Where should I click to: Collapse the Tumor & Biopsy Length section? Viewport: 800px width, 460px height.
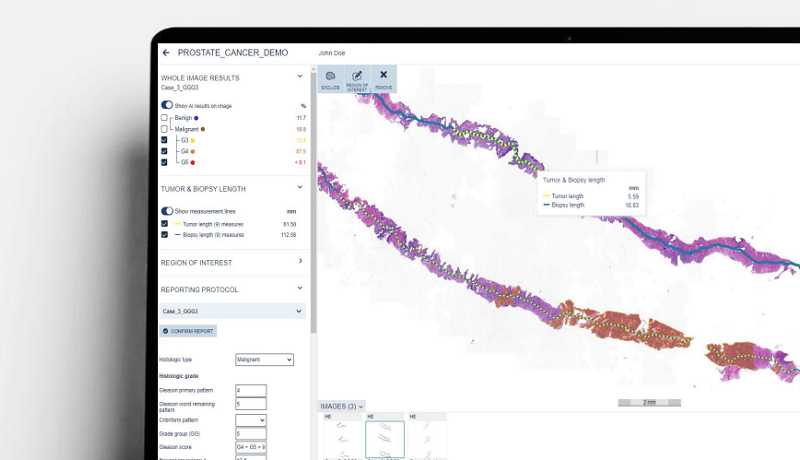(300, 187)
